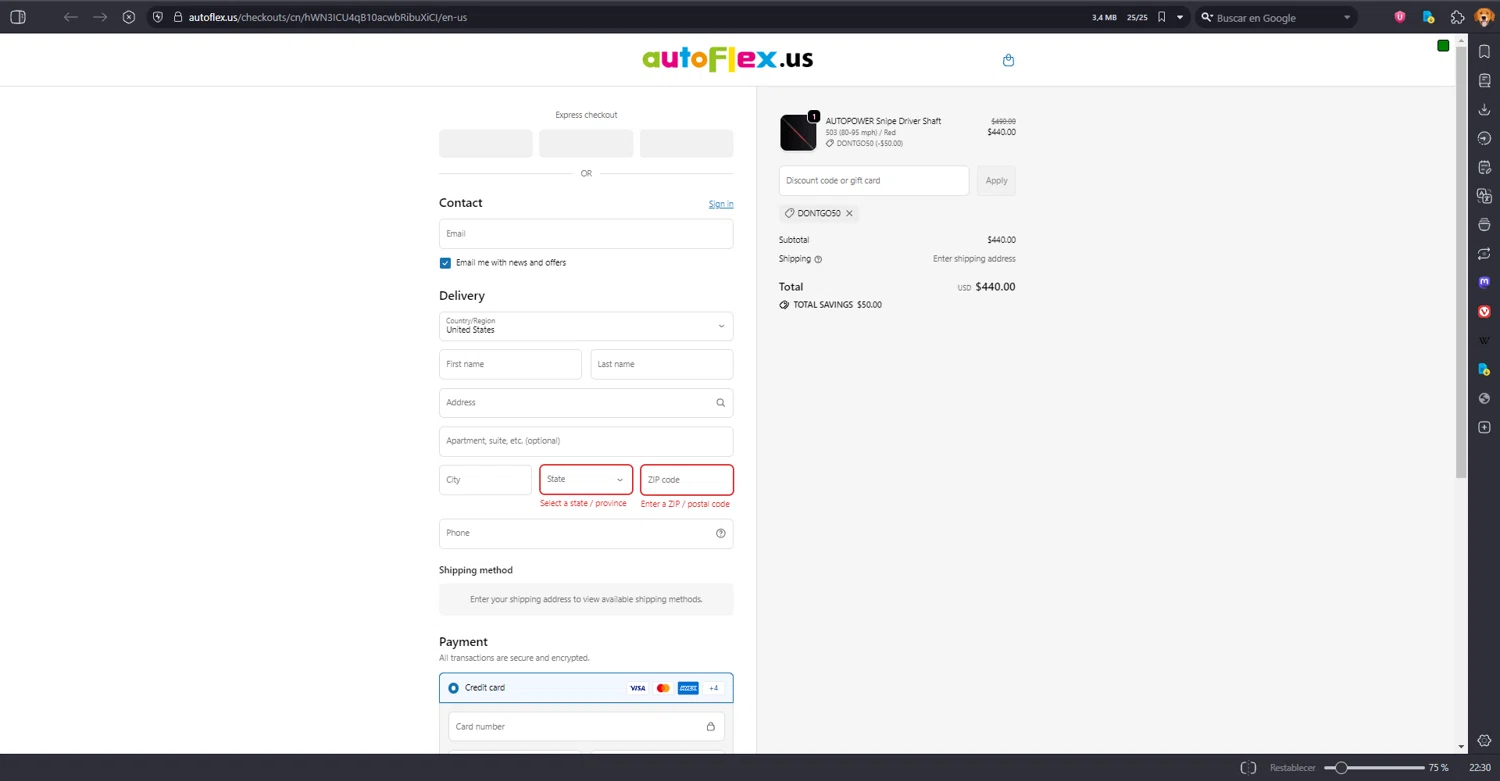1500x781 pixels.
Task: Click the Discount code or gift card field
Action: point(874,181)
